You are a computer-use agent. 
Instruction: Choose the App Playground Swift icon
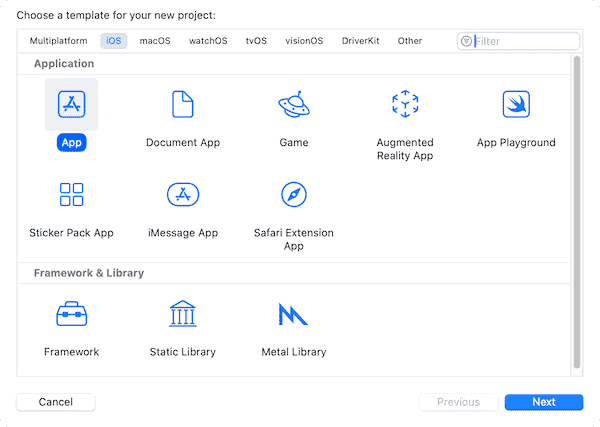pyautogui.click(x=516, y=104)
